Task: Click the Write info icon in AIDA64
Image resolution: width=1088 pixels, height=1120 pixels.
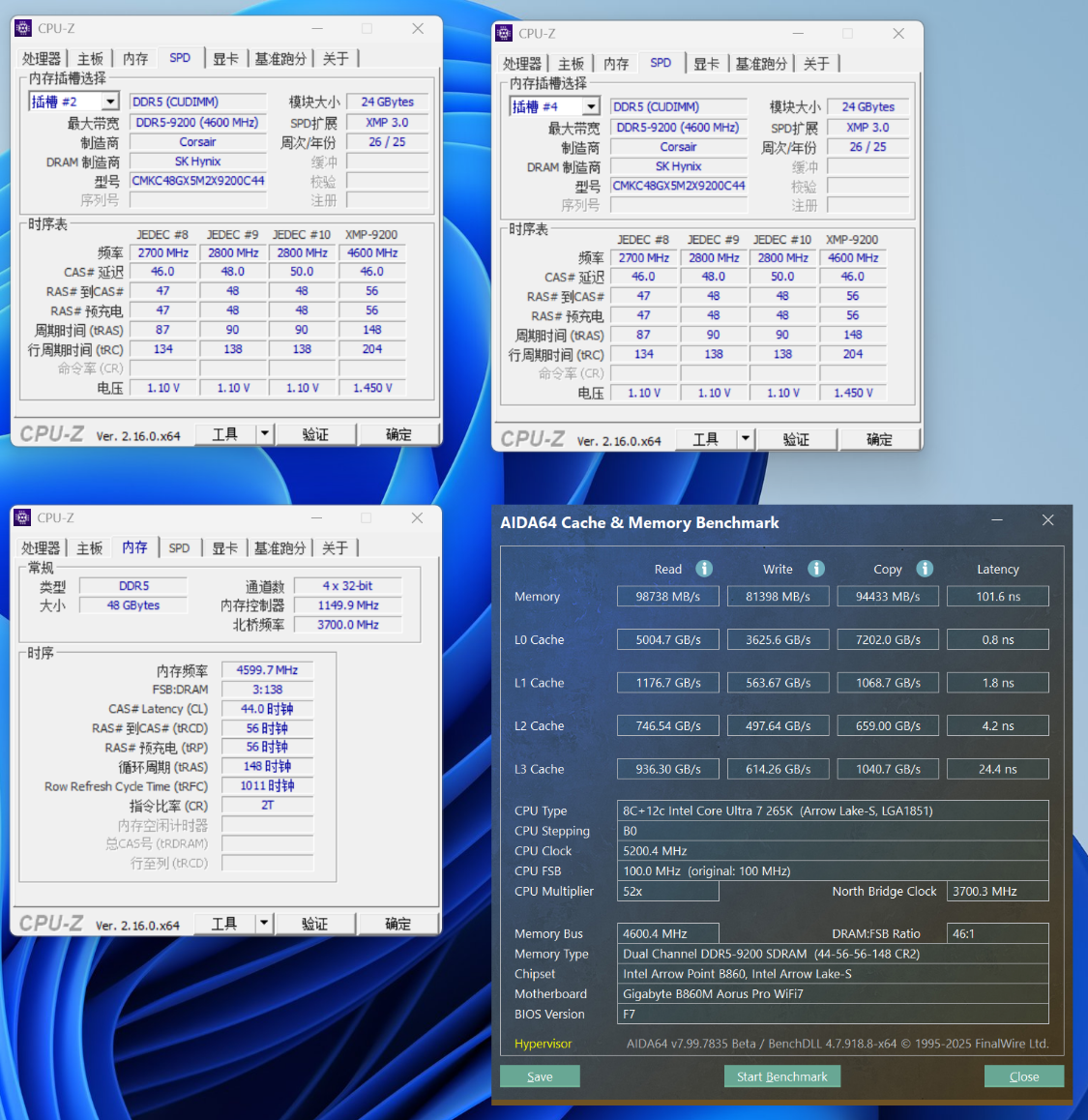Action: click(816, 569)
